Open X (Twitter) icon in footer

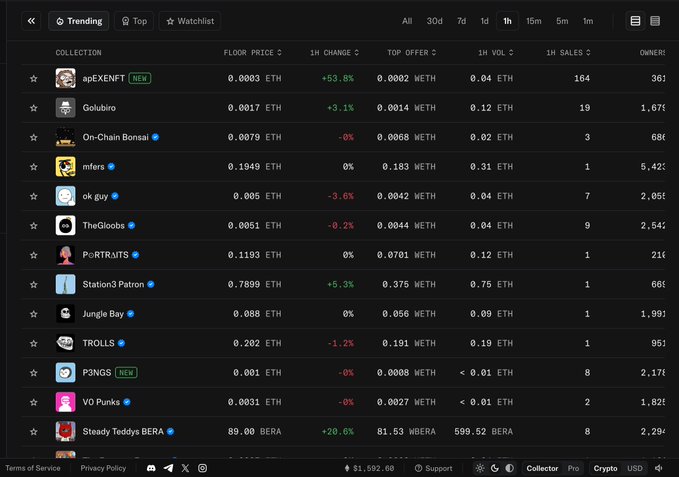(x=185, y=468)
